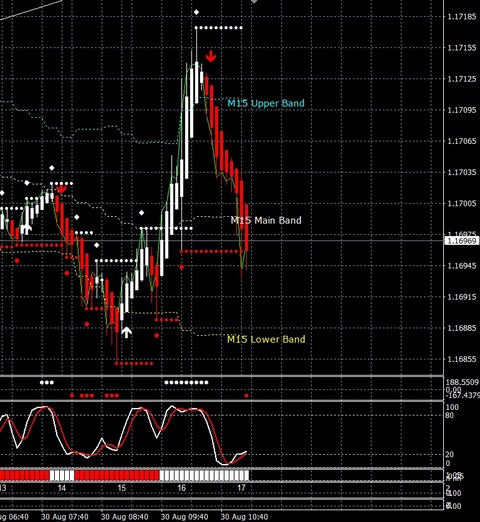Click price level 1.17125 on the axis
This screenshot has width=480, height=522.
click(x=461, y=79)
